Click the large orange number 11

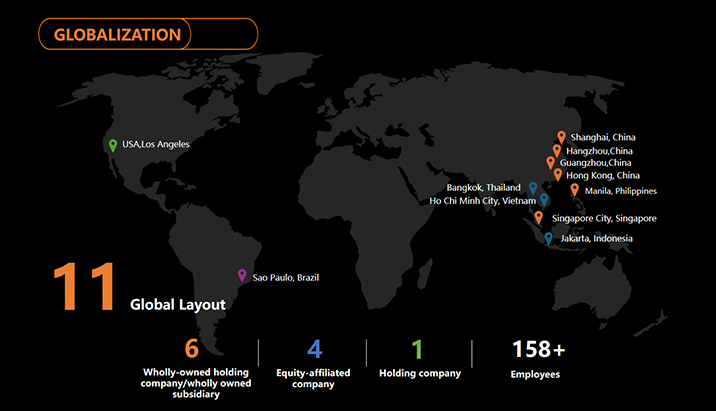[x=84, y=287]
